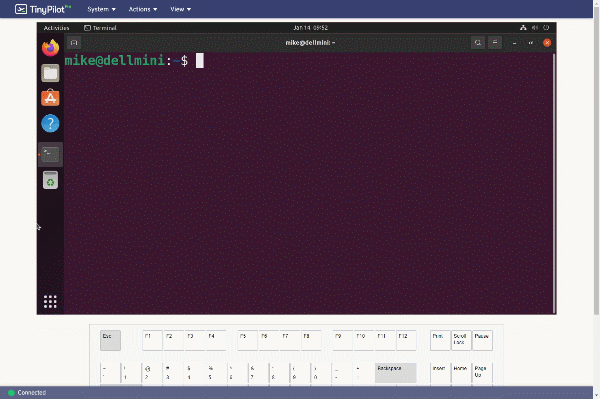Open the Actions dropdown menu

(x=143, y=9)
